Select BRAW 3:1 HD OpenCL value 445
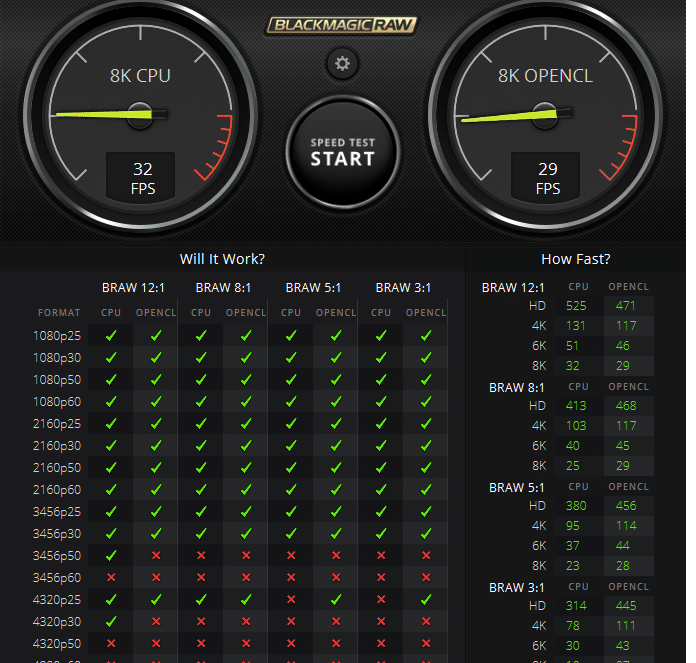Screen dimensions: 696x663 [x=626, y=606]
